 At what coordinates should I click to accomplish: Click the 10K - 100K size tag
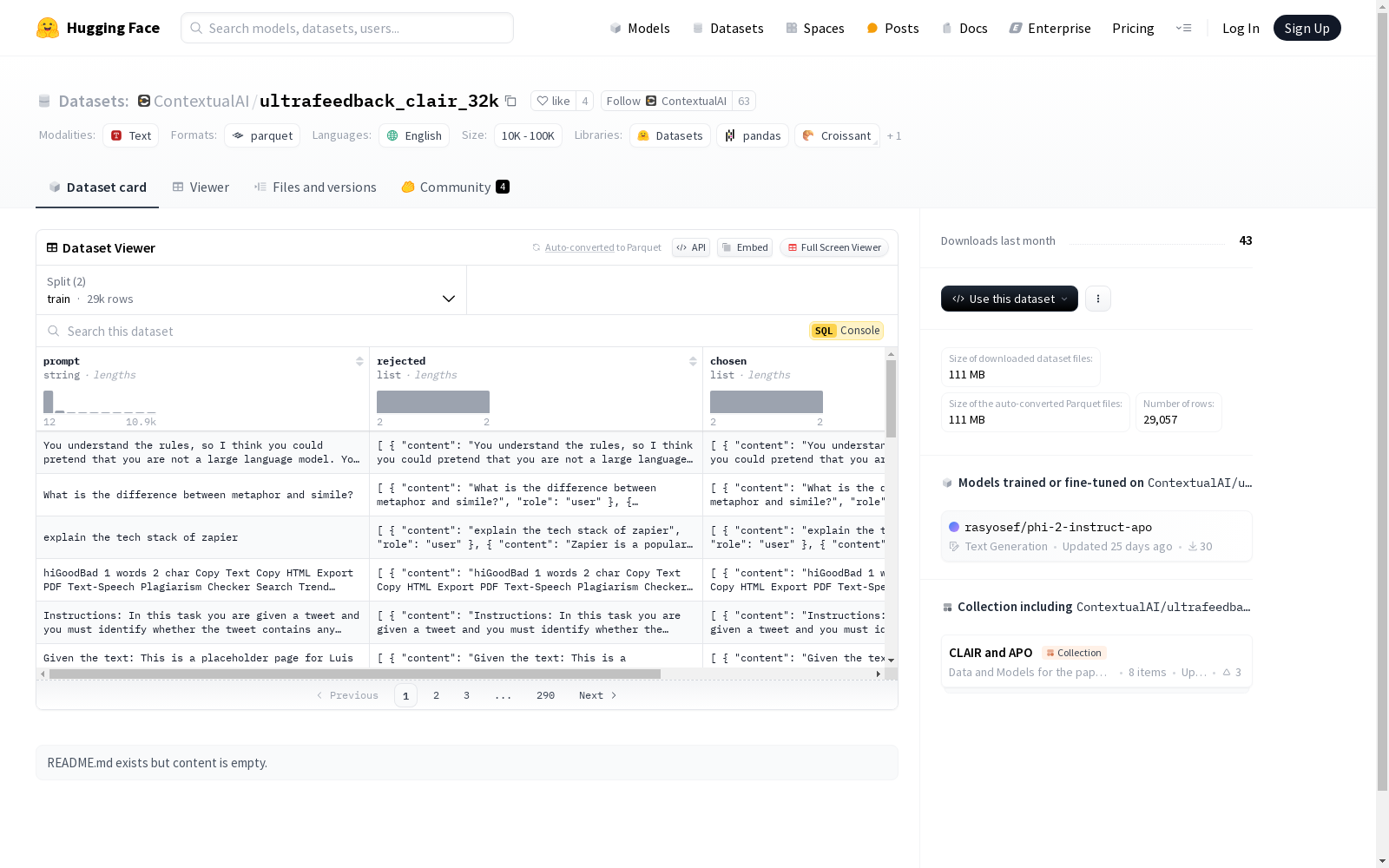(528, 135)
